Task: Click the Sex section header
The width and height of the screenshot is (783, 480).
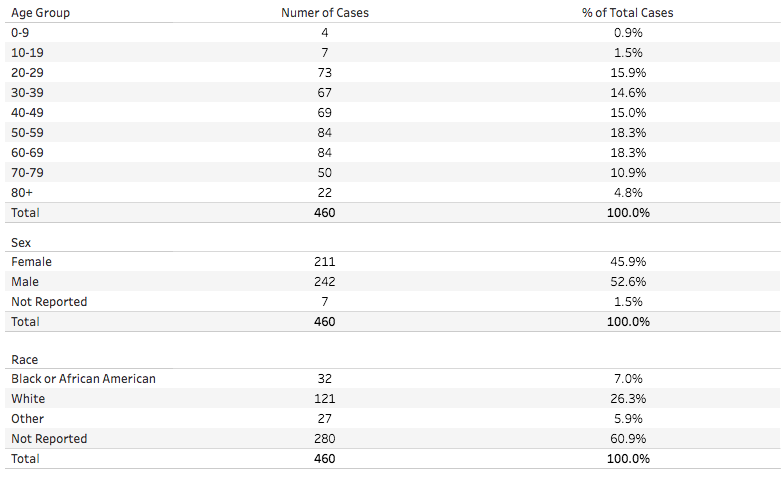Action: pyautogui.click(x=21, y=242)
